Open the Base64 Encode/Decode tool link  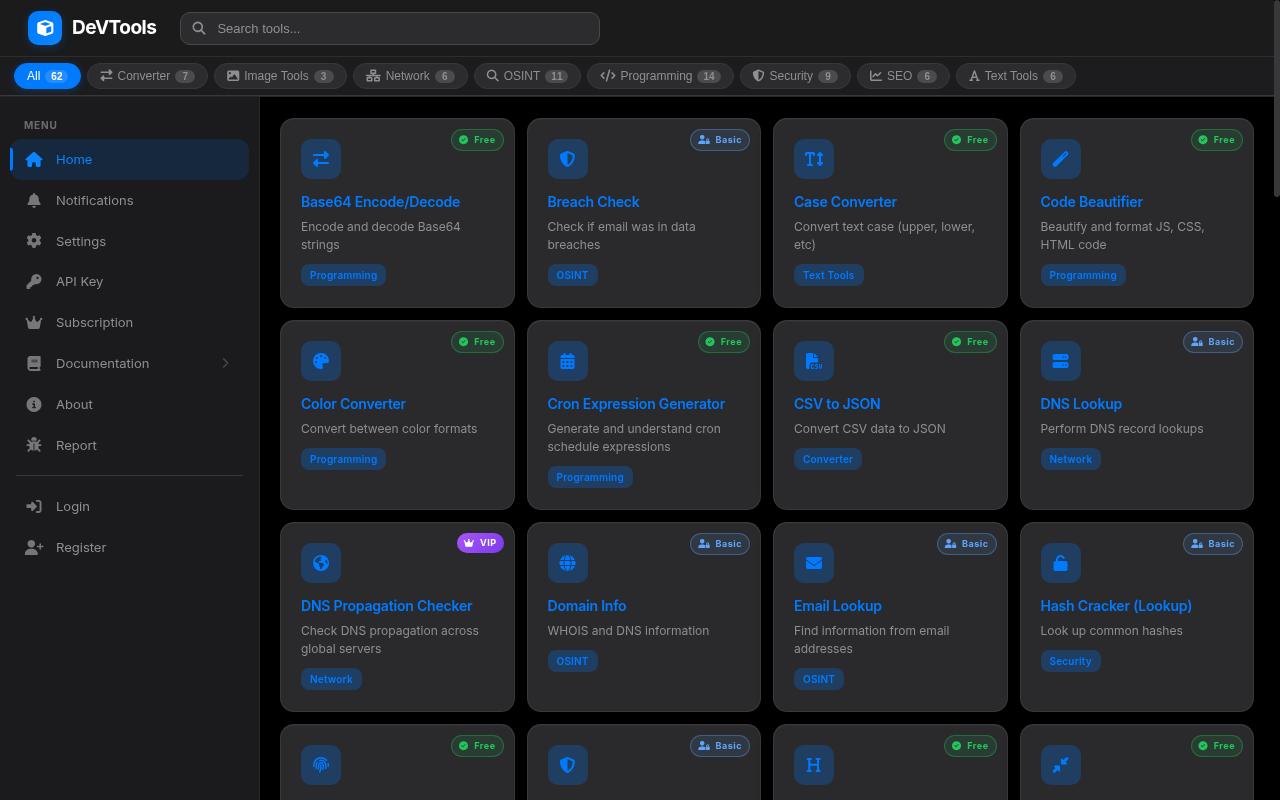pos(380,202)
